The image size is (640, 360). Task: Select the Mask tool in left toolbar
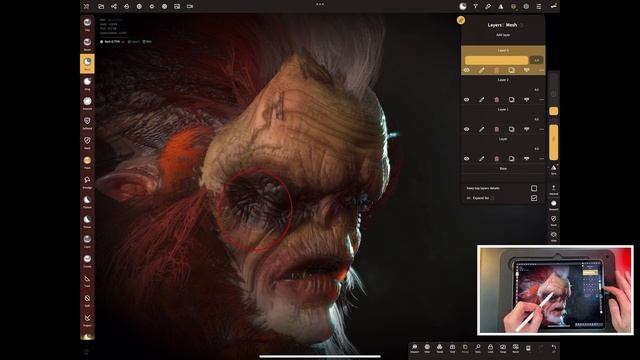pos(87,142)
